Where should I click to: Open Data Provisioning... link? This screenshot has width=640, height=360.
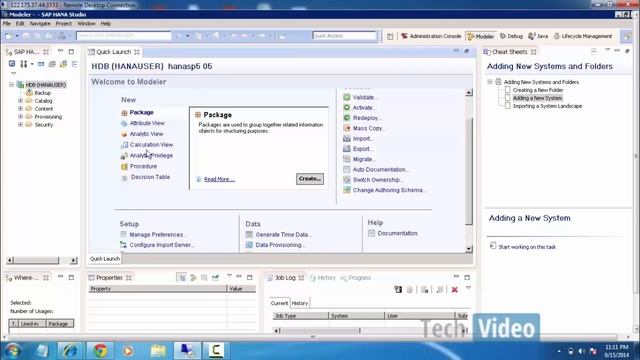(x=280, y=245)
